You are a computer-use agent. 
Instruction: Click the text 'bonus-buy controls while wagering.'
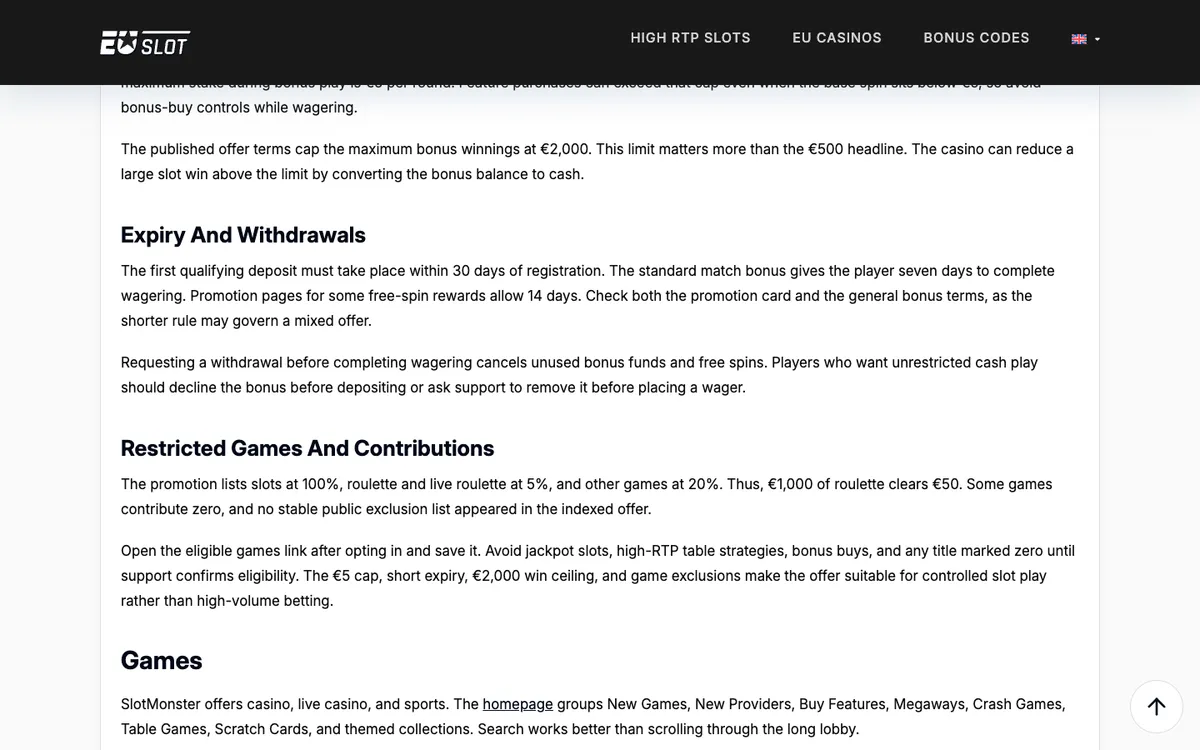click(x=239, y=107)
